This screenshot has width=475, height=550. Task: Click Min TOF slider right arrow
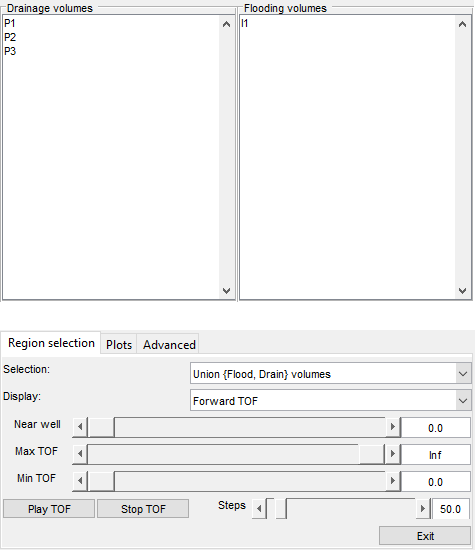coord(393,481)
